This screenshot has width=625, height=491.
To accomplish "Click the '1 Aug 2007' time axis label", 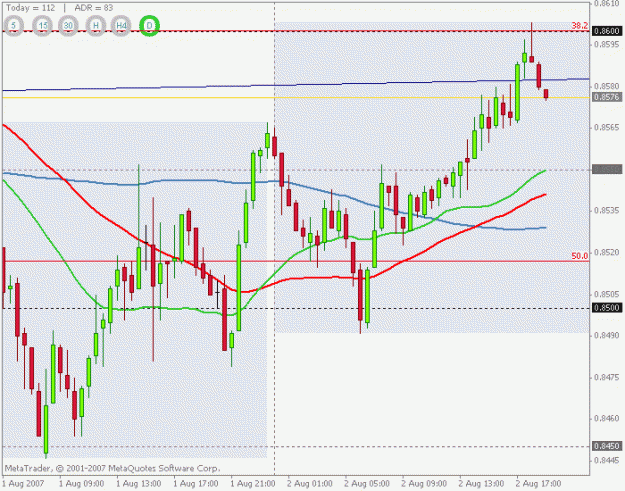I will click(x=24, y=484).
